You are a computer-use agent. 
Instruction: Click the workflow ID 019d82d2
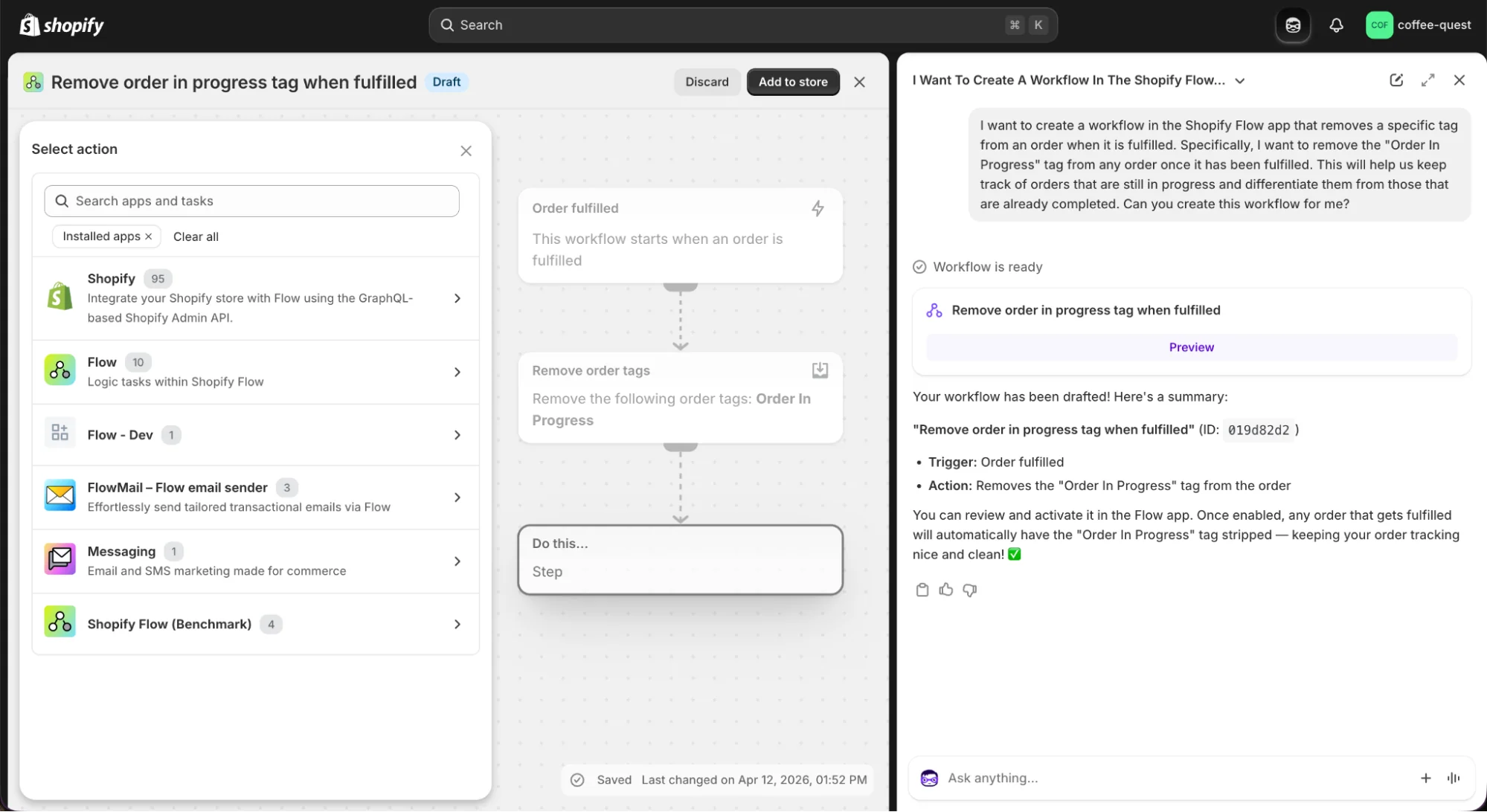click(1258, 430)
